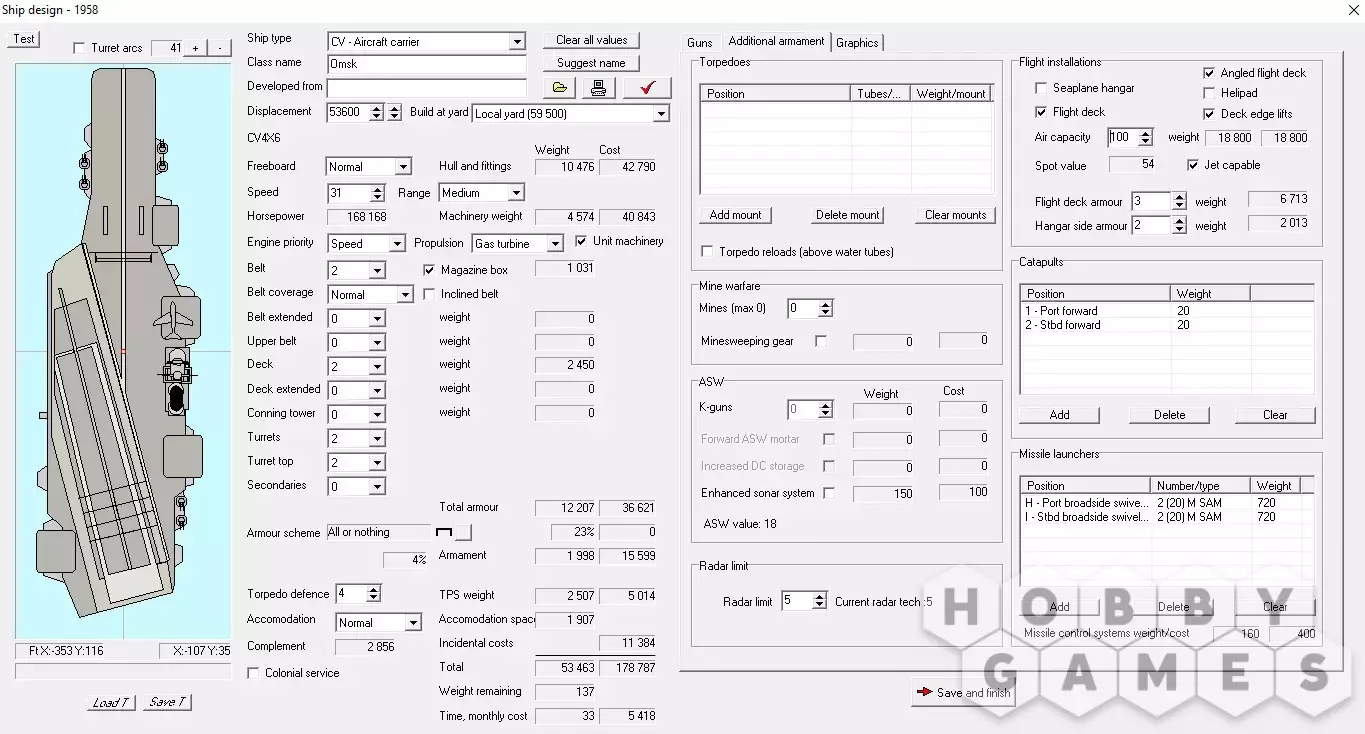Click the Class name text field
Image resolution: width=1365 pixels, height=734 pixels.
tap(426, 64)
